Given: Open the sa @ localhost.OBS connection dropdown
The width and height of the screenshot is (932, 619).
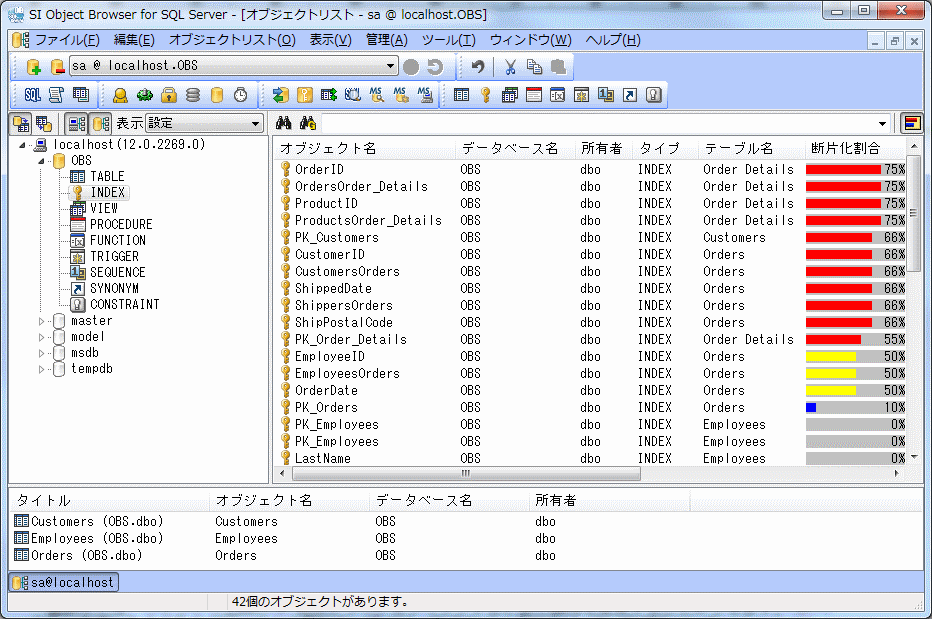Looking at the screenshot, I should (x=391, y=67).
